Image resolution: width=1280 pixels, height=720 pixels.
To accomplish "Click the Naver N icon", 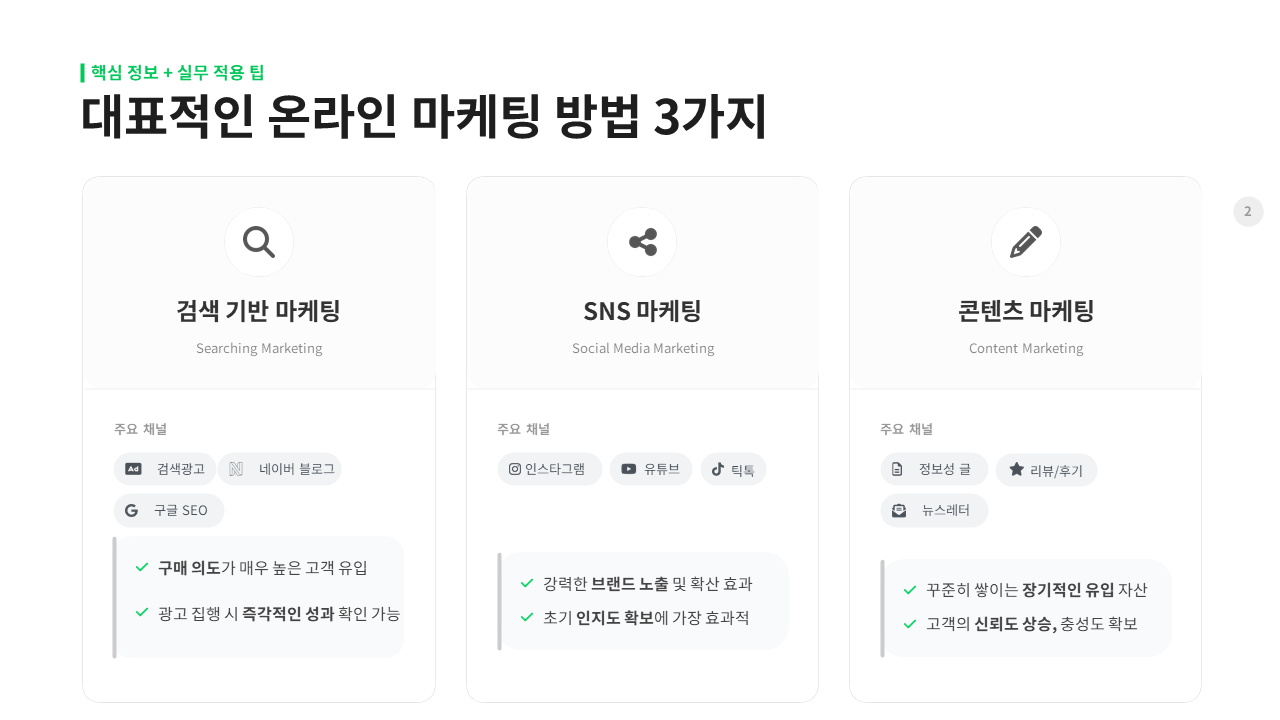I will pyautogui.click(x=236, y=469).
